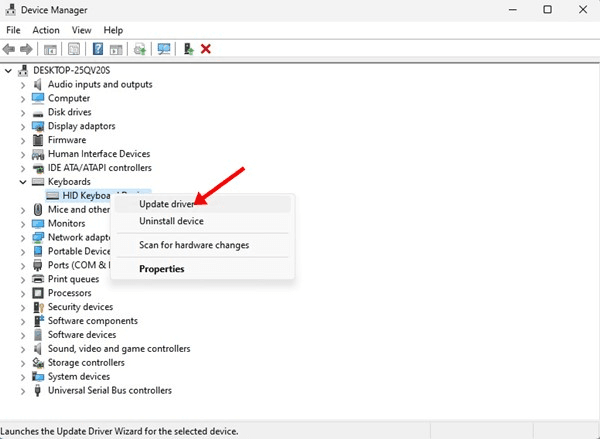Expand the Sound, video and game controllers node
Image resolution: width=600 pixels, height=439 pixels.
23,349
